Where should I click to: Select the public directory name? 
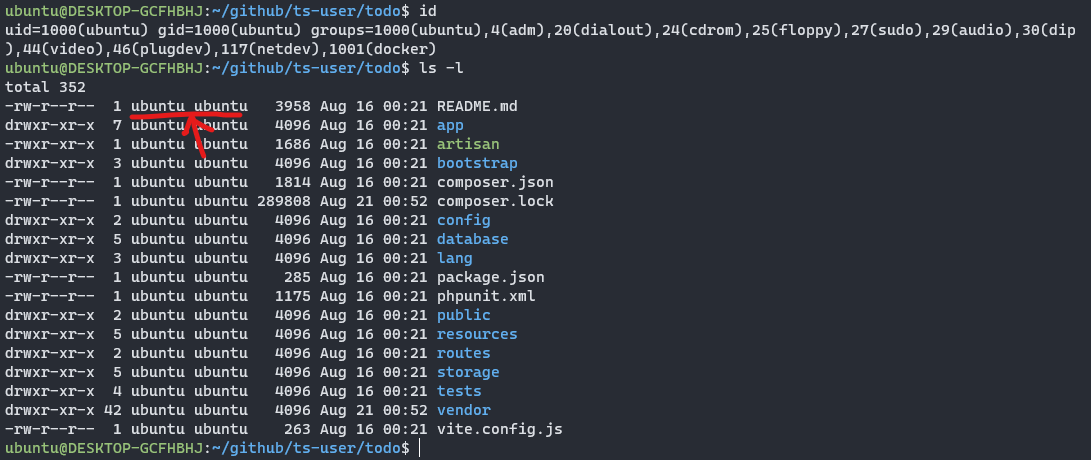coord(463,315)
